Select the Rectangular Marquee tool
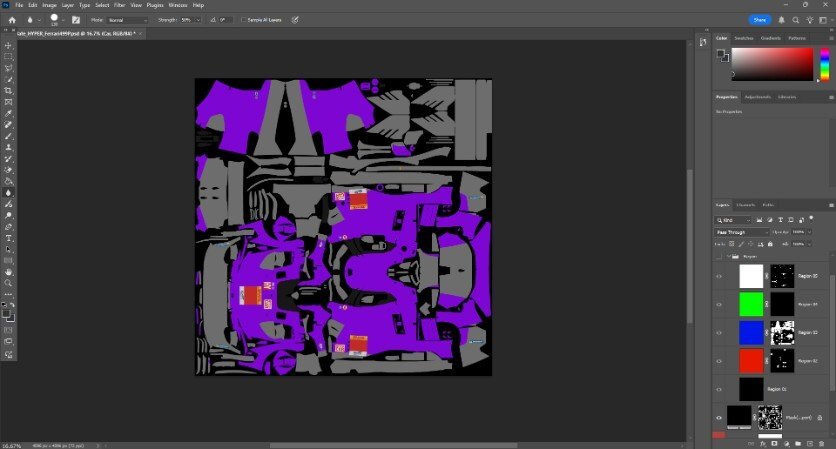Image resolution: width=836 pixels, height=449 pixels. pyautogui.click(x=9, y=57)
